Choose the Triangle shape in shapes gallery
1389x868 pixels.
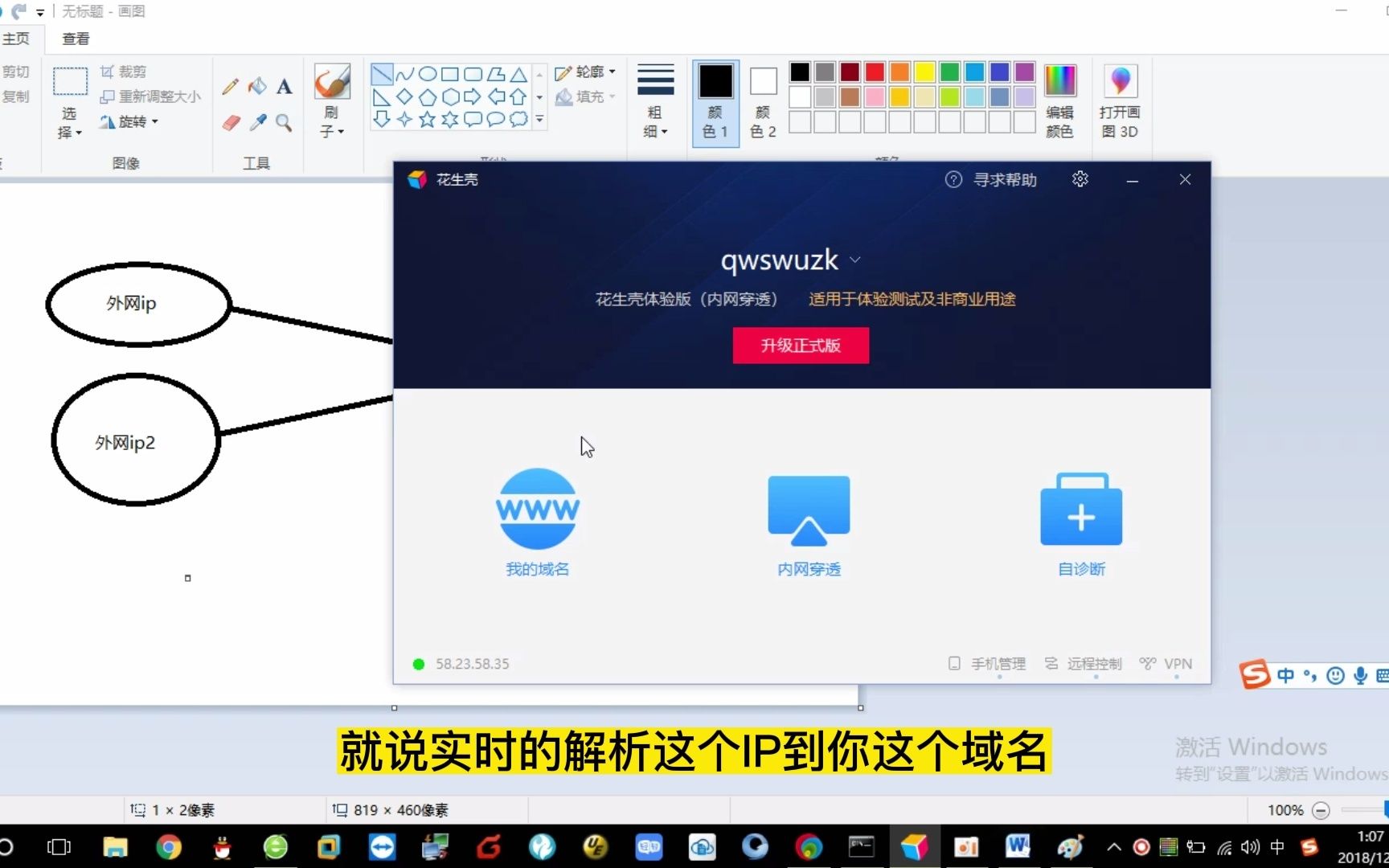pos(519,74)
